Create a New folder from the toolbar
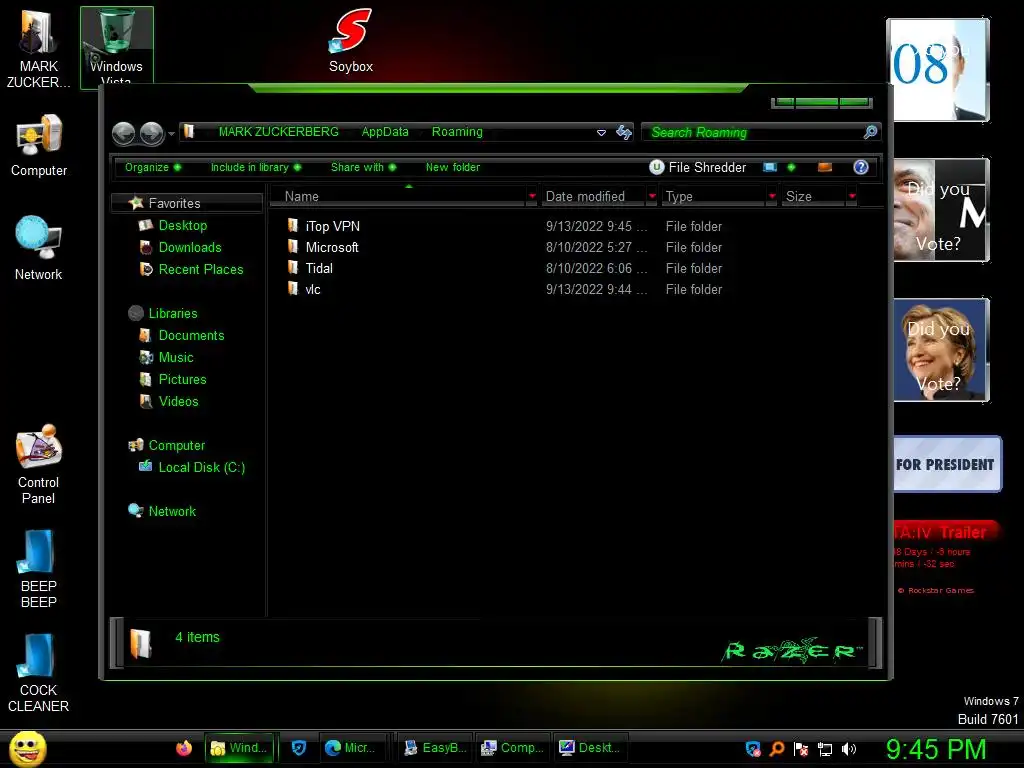The height and width of the screenshot is (768, 1024). pyautogui.click(x=453, y=167)
